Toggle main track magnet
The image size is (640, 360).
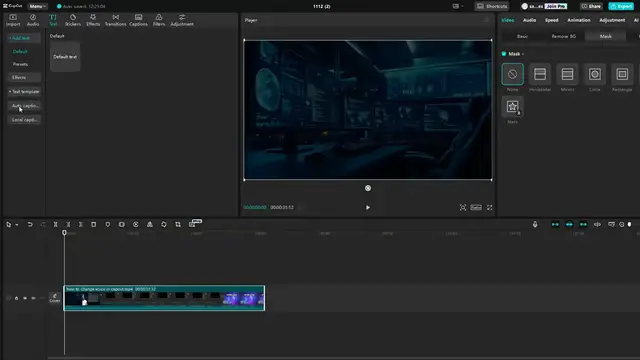[x=555, y=224]
